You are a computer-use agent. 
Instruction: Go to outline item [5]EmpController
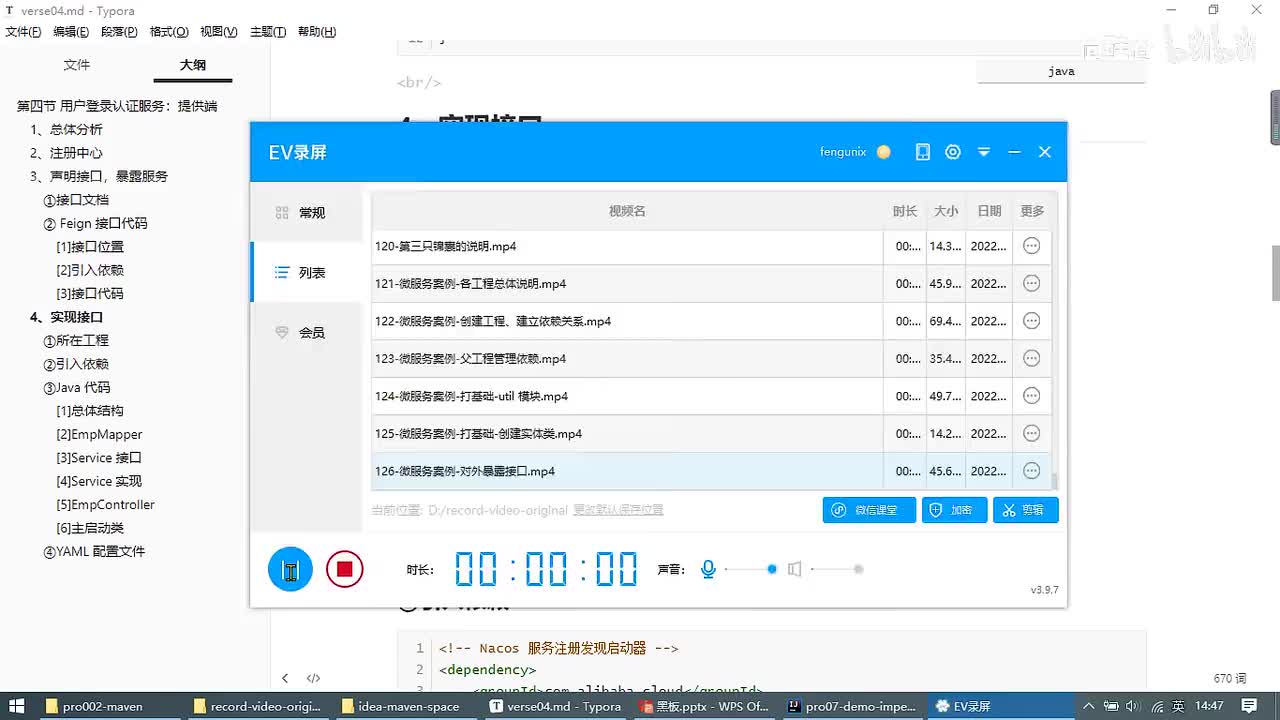coord(105,505)
